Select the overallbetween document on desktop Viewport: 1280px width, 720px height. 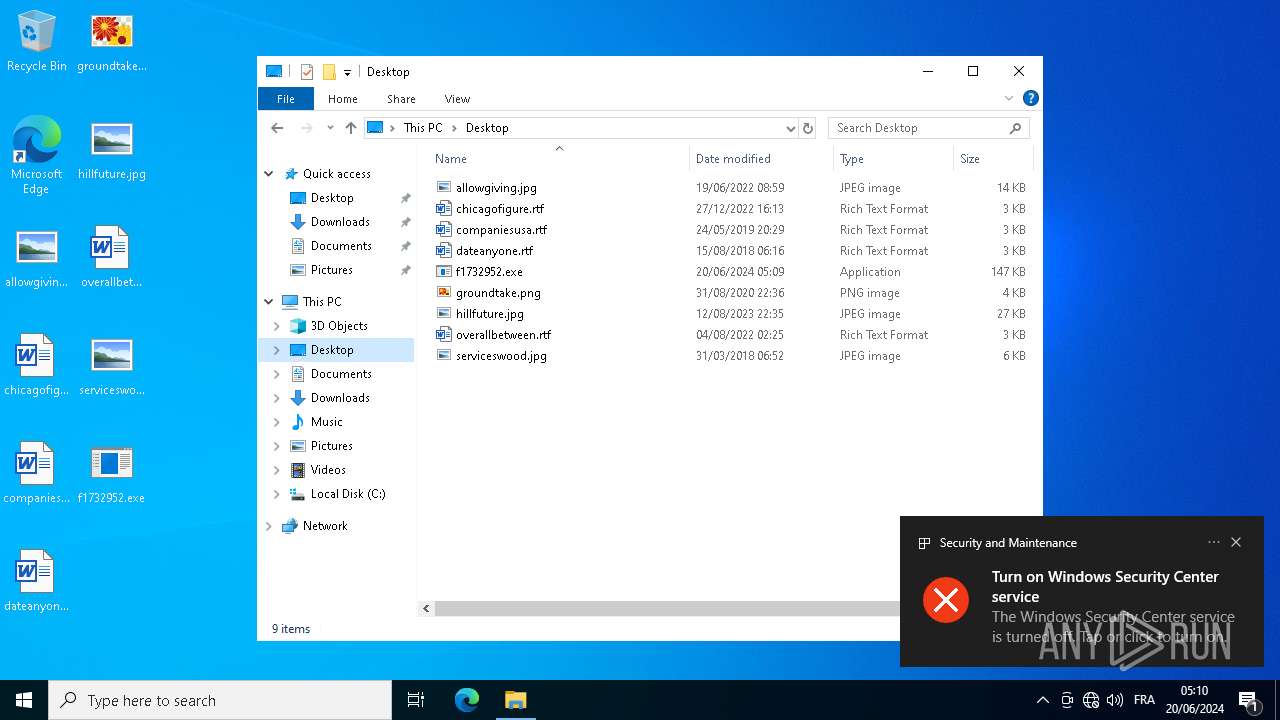point(111,258)
